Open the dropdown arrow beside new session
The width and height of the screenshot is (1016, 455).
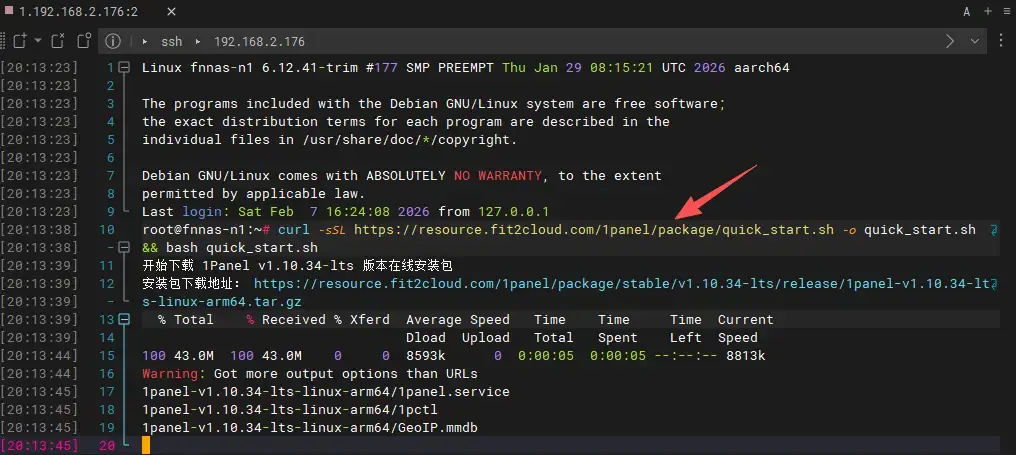click(x=38, y=41)
